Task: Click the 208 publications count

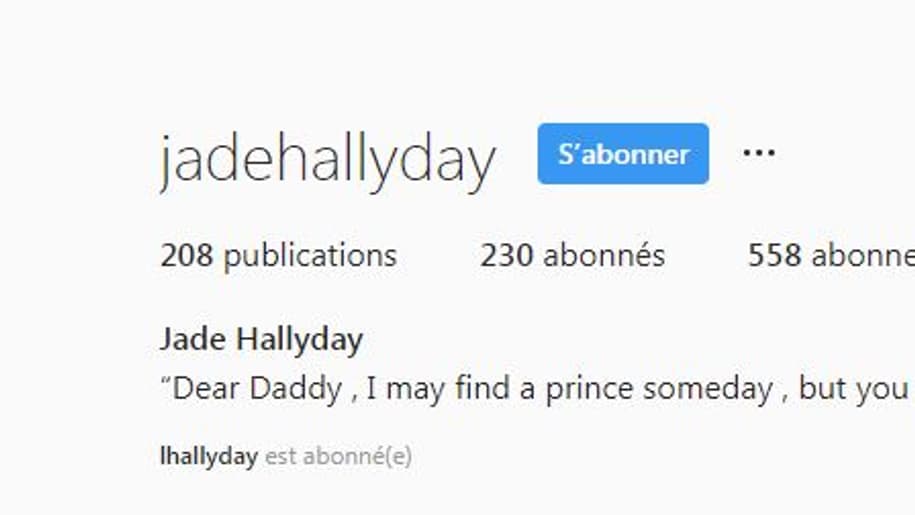Action: [278, 256]
